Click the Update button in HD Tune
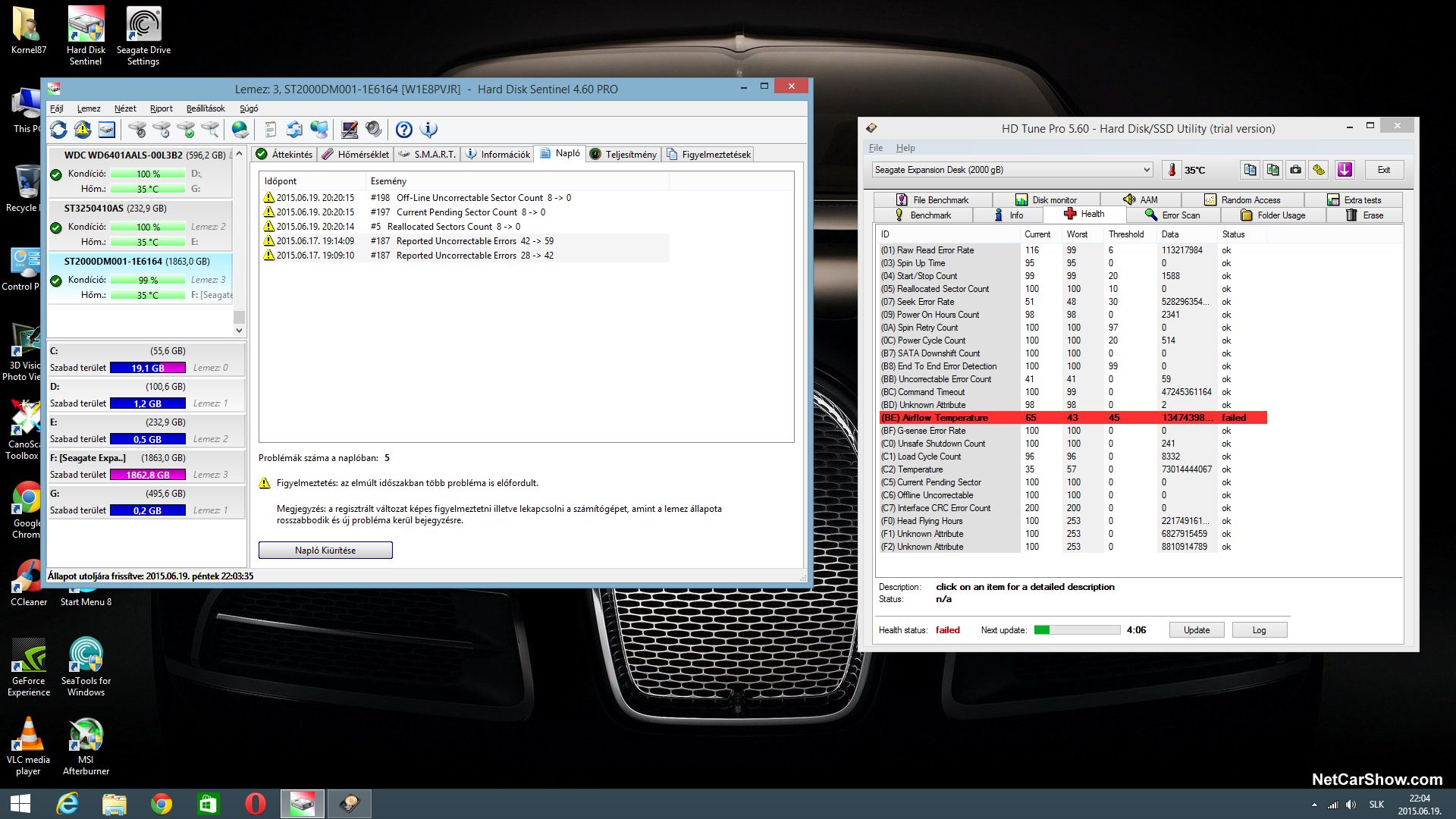The width and height of the screenshot is (1456, 819). [x=1197, y=630]
